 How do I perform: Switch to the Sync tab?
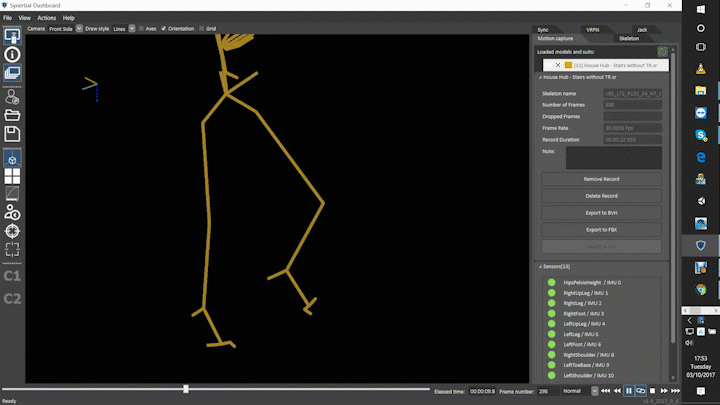(x=543, y=30)
